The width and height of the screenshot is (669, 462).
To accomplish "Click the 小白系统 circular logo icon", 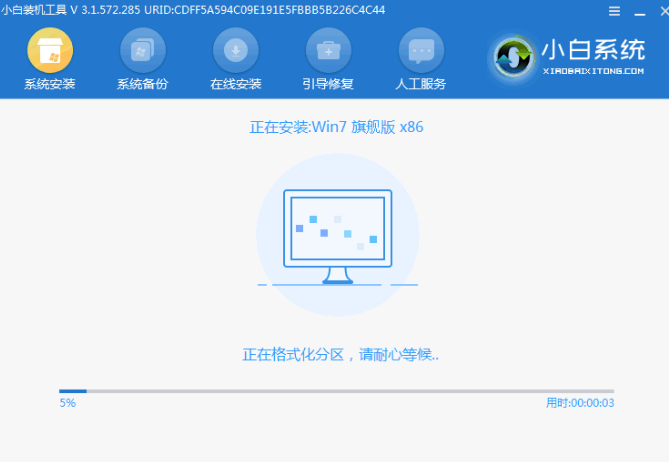I will (516, 57).
